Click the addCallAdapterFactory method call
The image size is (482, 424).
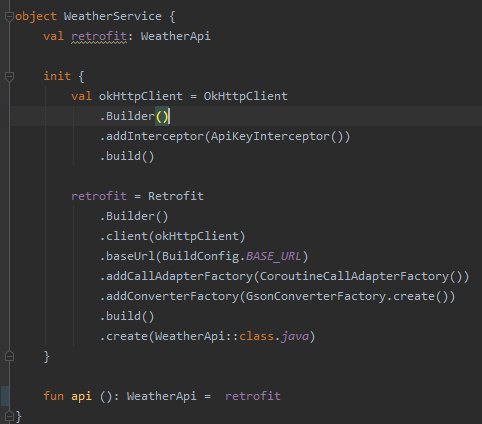179,276
